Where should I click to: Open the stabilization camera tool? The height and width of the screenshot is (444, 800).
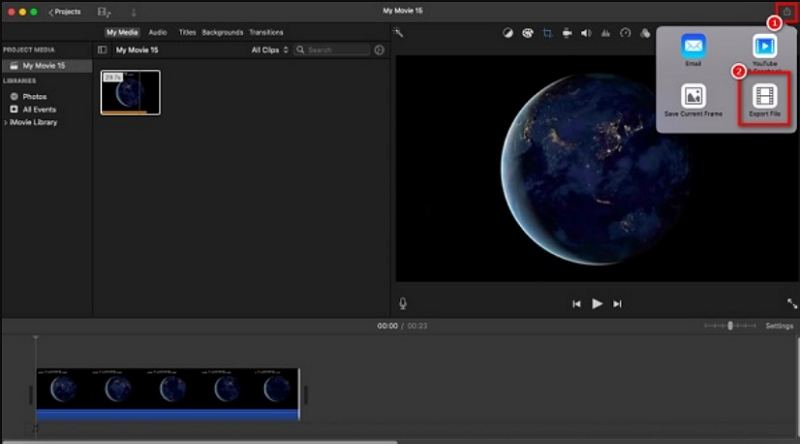567,33
